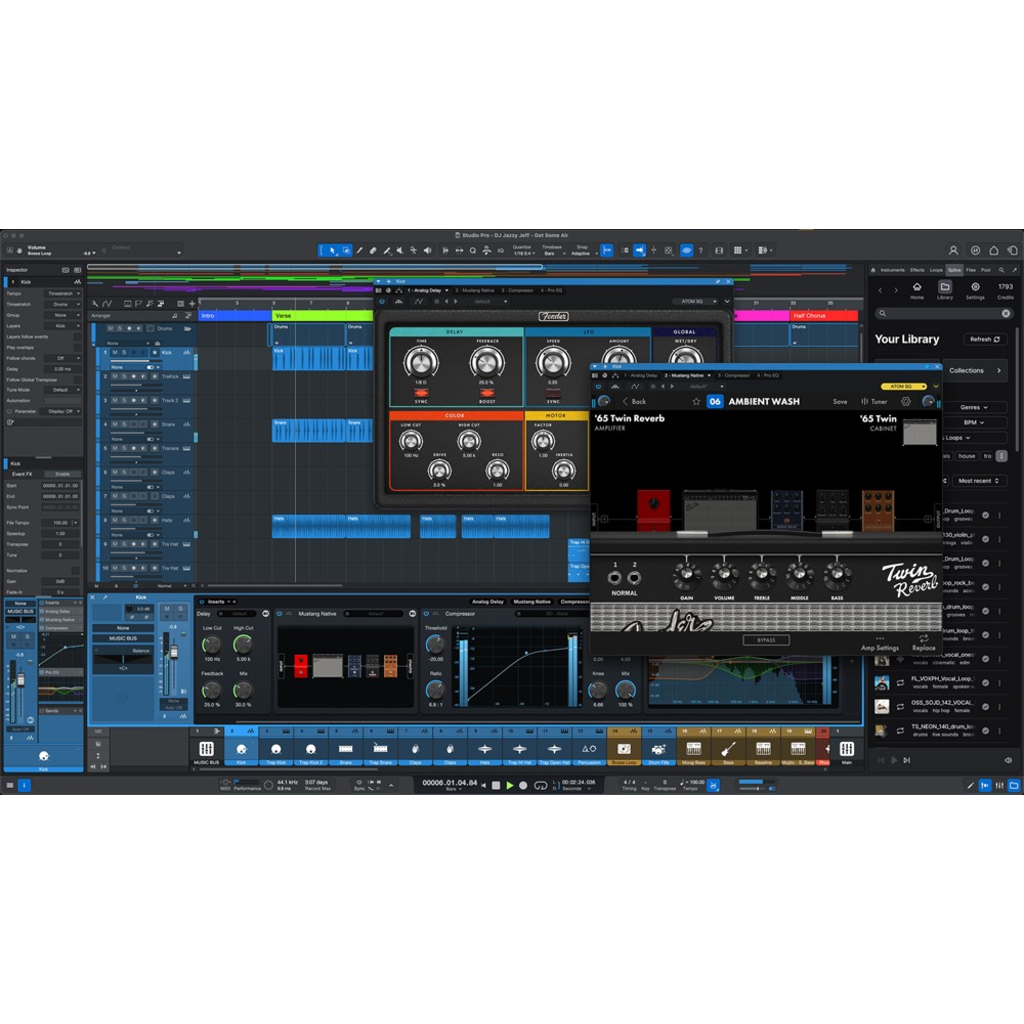Open the Tuner in Mustang Native
The image size is (1024, 1024).
pyautogui.click(x=874, y=402)
